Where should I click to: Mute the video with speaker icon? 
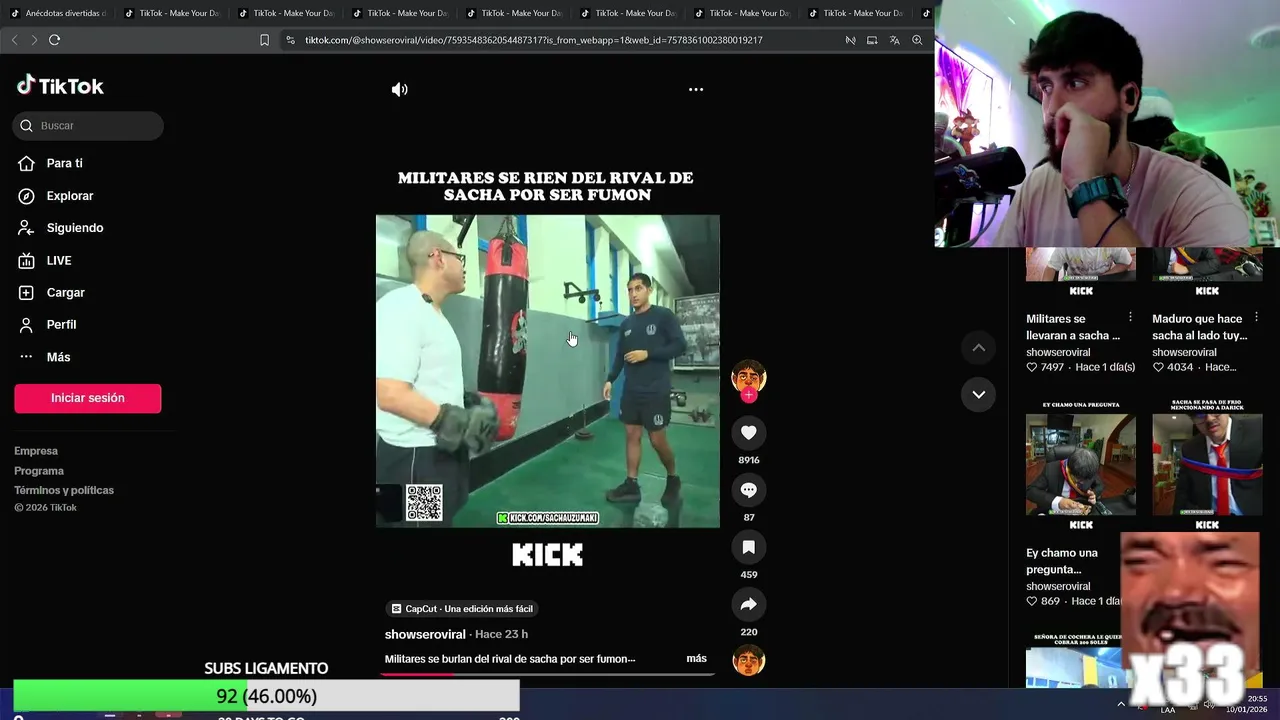(x=399, y=89)
